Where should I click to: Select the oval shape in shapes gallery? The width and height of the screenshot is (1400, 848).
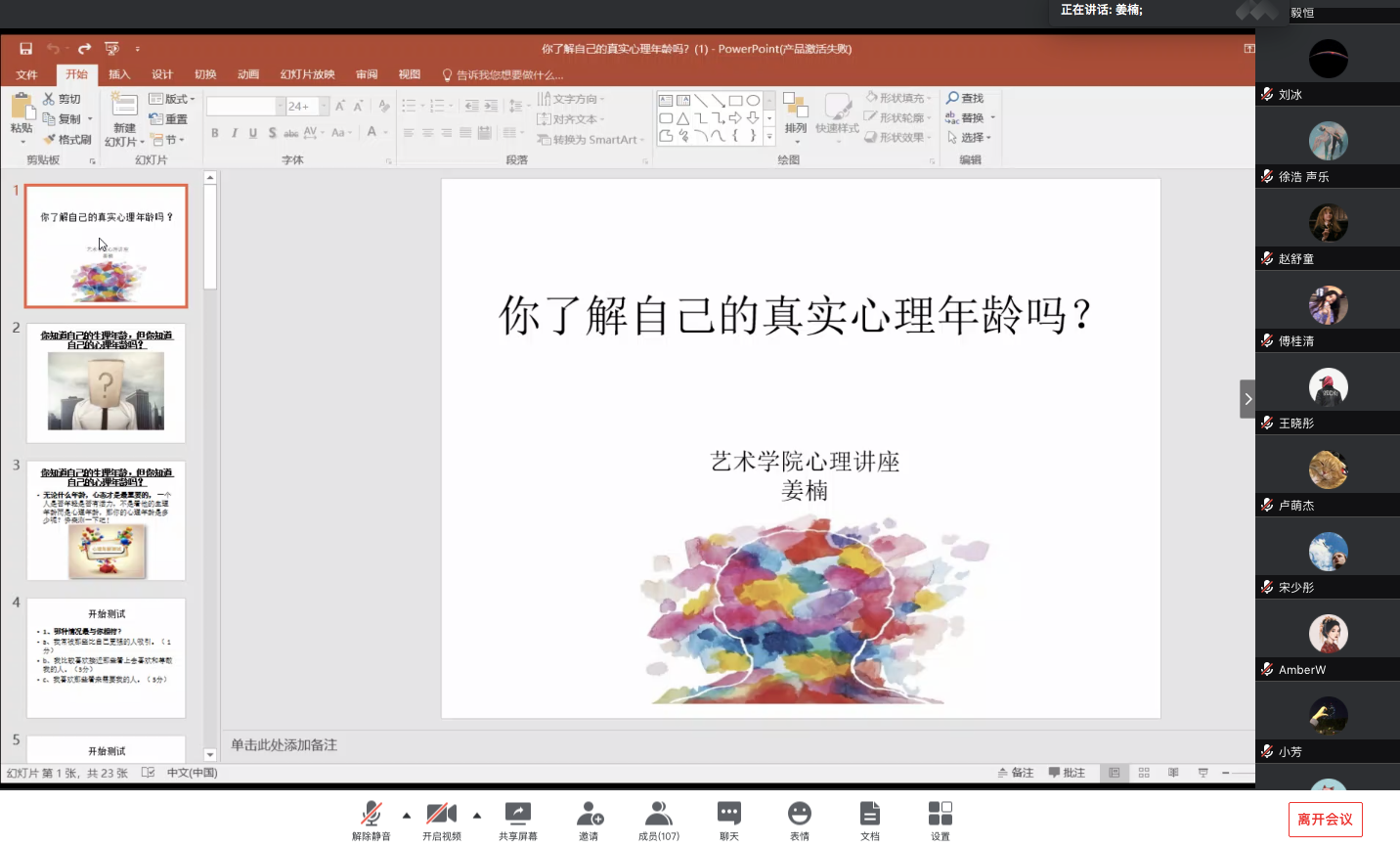click(753, 100)
